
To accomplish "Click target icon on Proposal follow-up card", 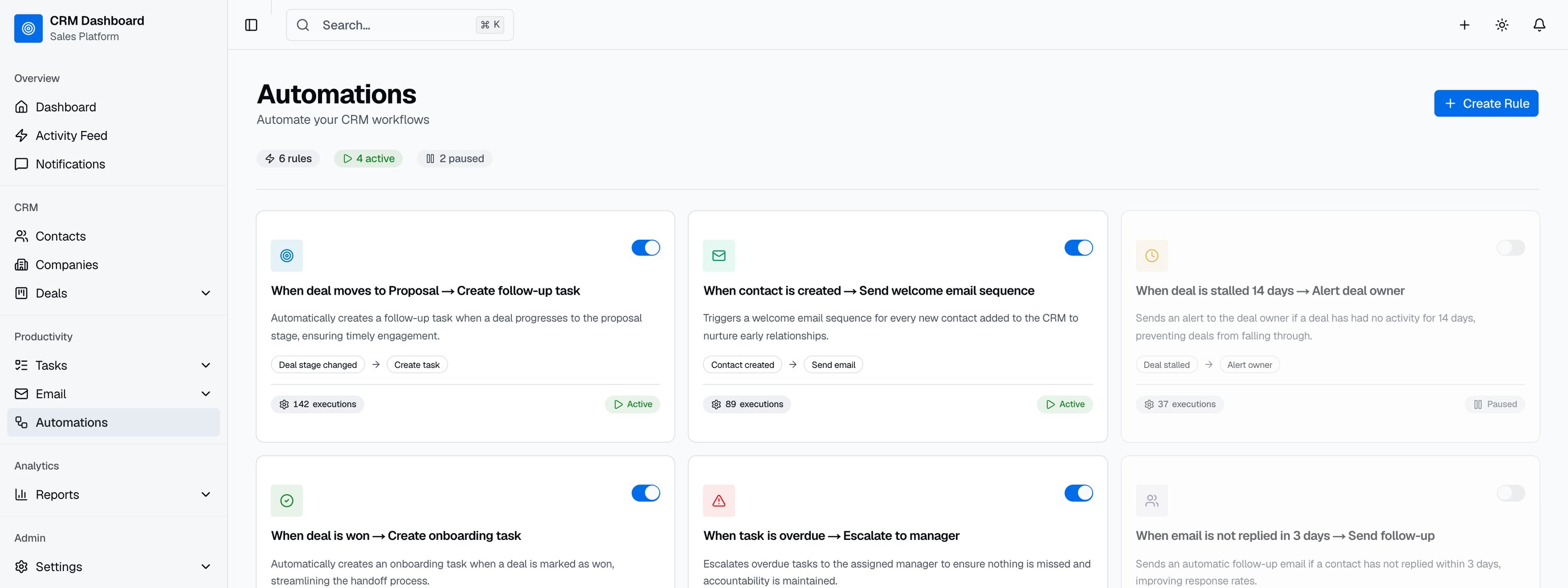I will [287, 256].
